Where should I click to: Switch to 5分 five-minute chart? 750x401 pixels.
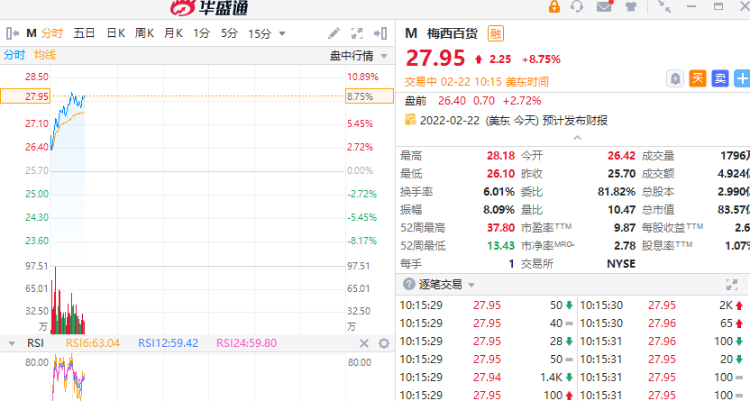coord(229,33)
